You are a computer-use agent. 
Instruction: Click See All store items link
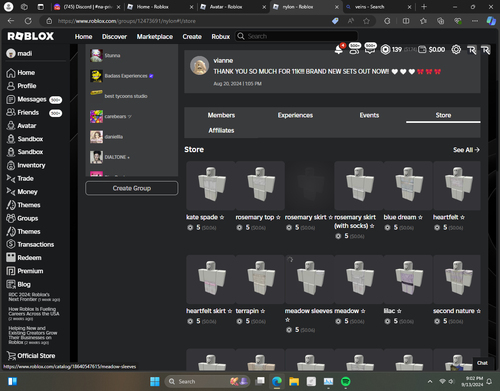pos(466,150)
